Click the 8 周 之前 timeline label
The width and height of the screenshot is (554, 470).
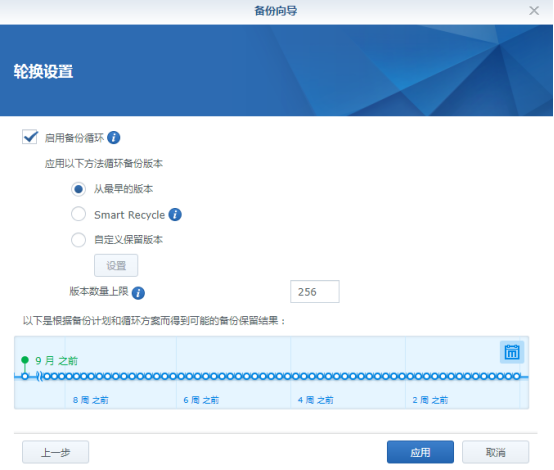(x=91, y=400)
